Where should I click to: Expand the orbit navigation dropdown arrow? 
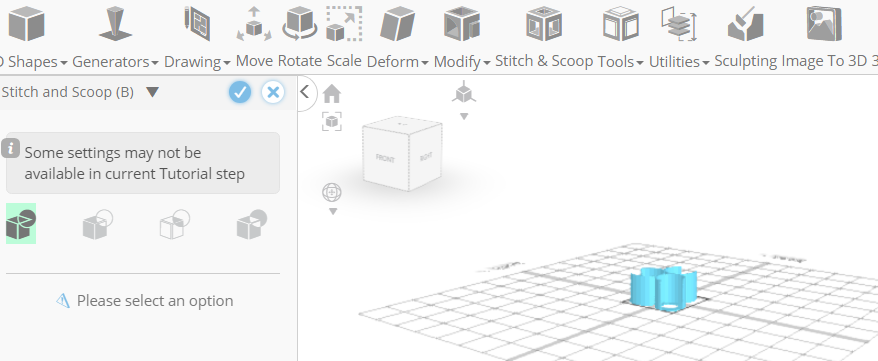333,212
